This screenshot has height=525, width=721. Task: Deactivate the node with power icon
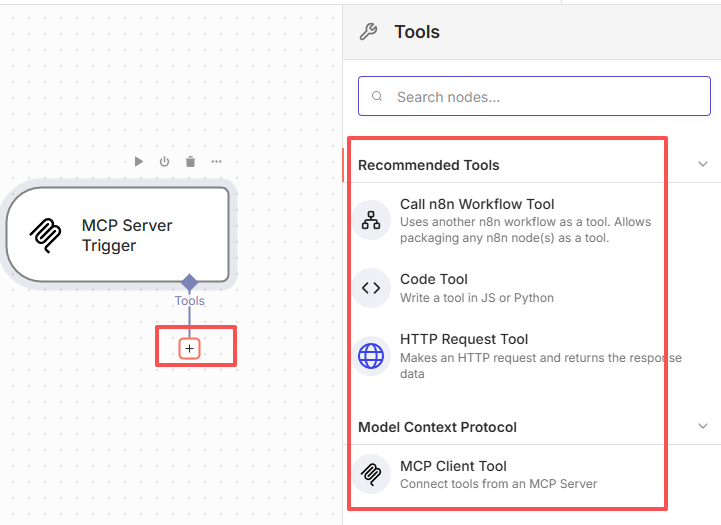pyautogui.click(x=164, y=161)
